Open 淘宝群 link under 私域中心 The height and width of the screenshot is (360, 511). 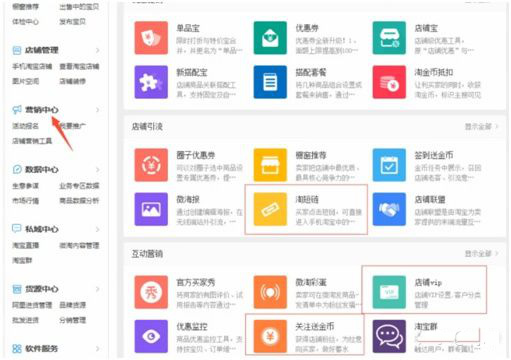pyautogui.click(x=22, y=260)
